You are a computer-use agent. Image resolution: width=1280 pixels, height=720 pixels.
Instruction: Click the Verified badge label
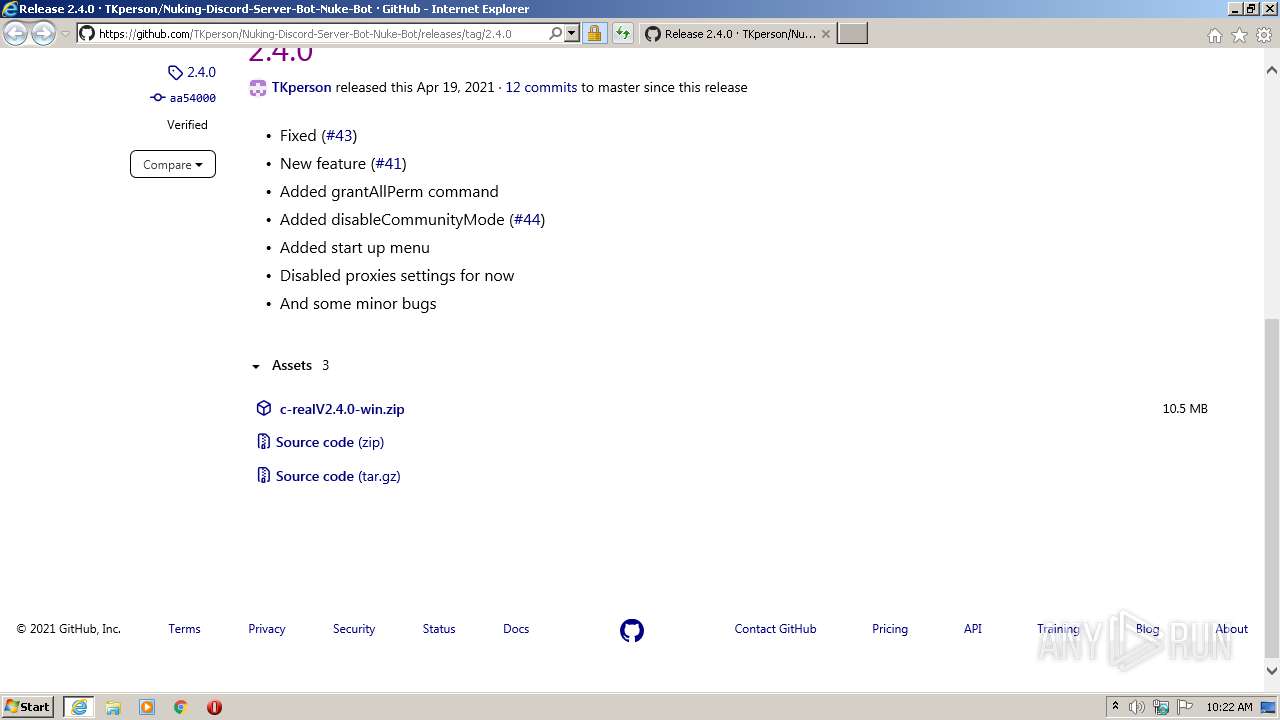point(187,125)
